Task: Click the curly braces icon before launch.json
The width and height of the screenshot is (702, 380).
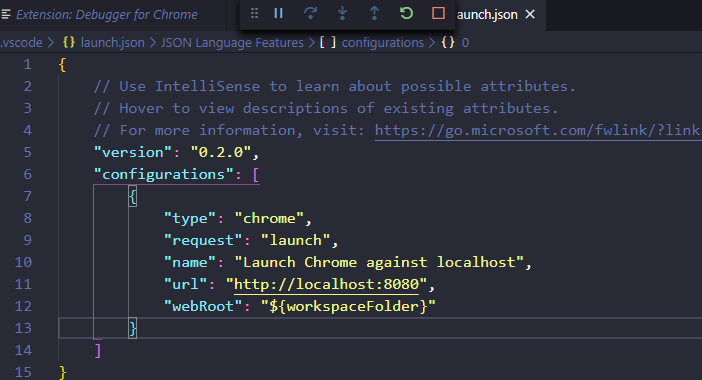Action: (69, 43)
